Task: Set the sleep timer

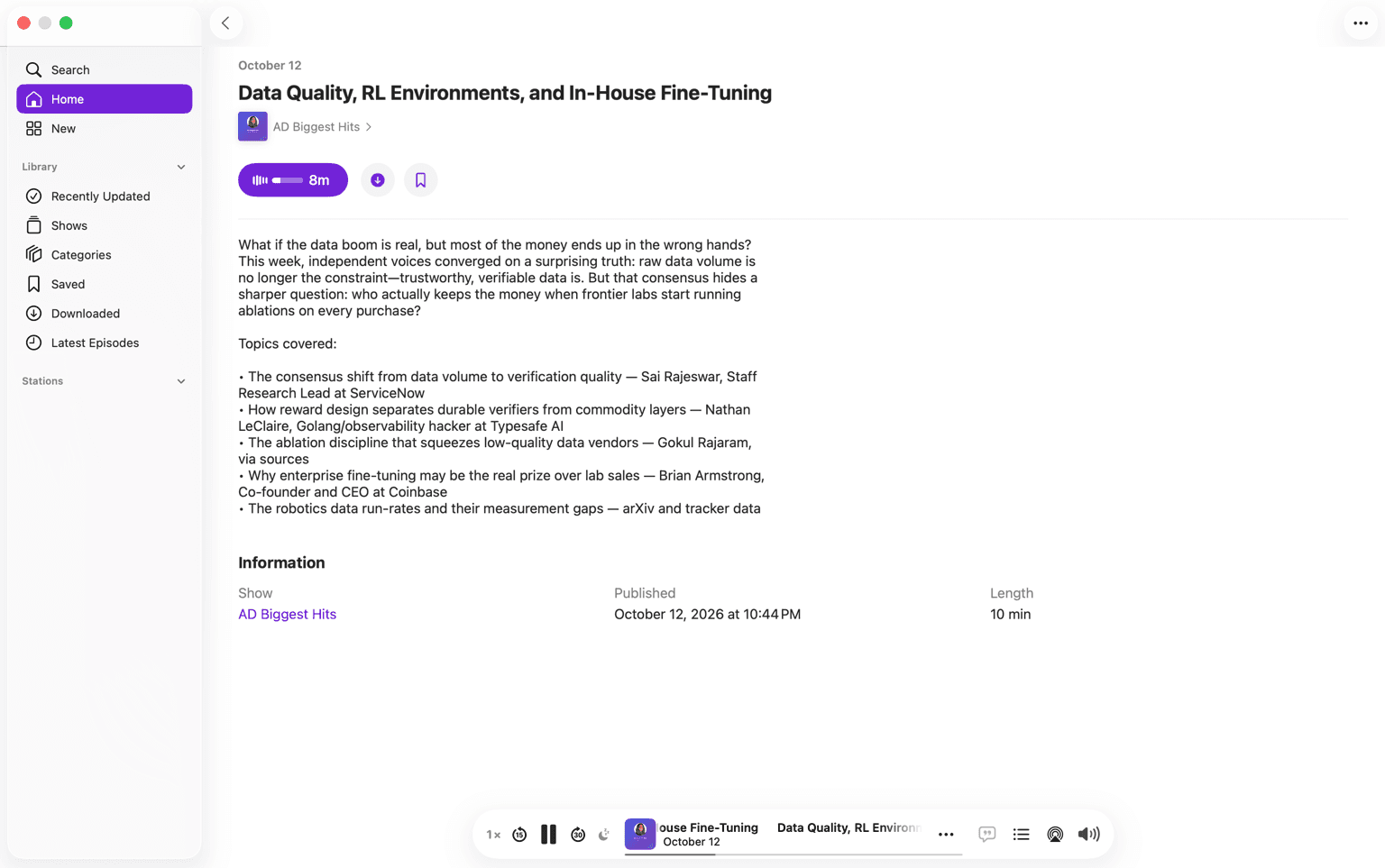Action: tap(604, 835)
